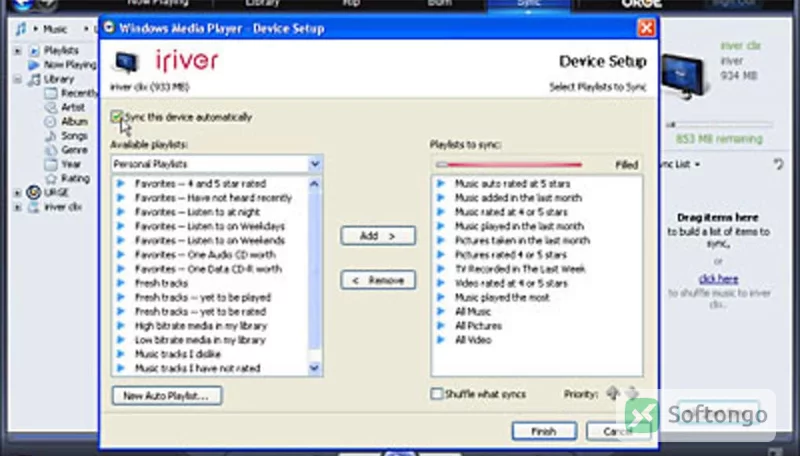
Task: Select Pictures taken in the last month
Action: tap(522, 241)
